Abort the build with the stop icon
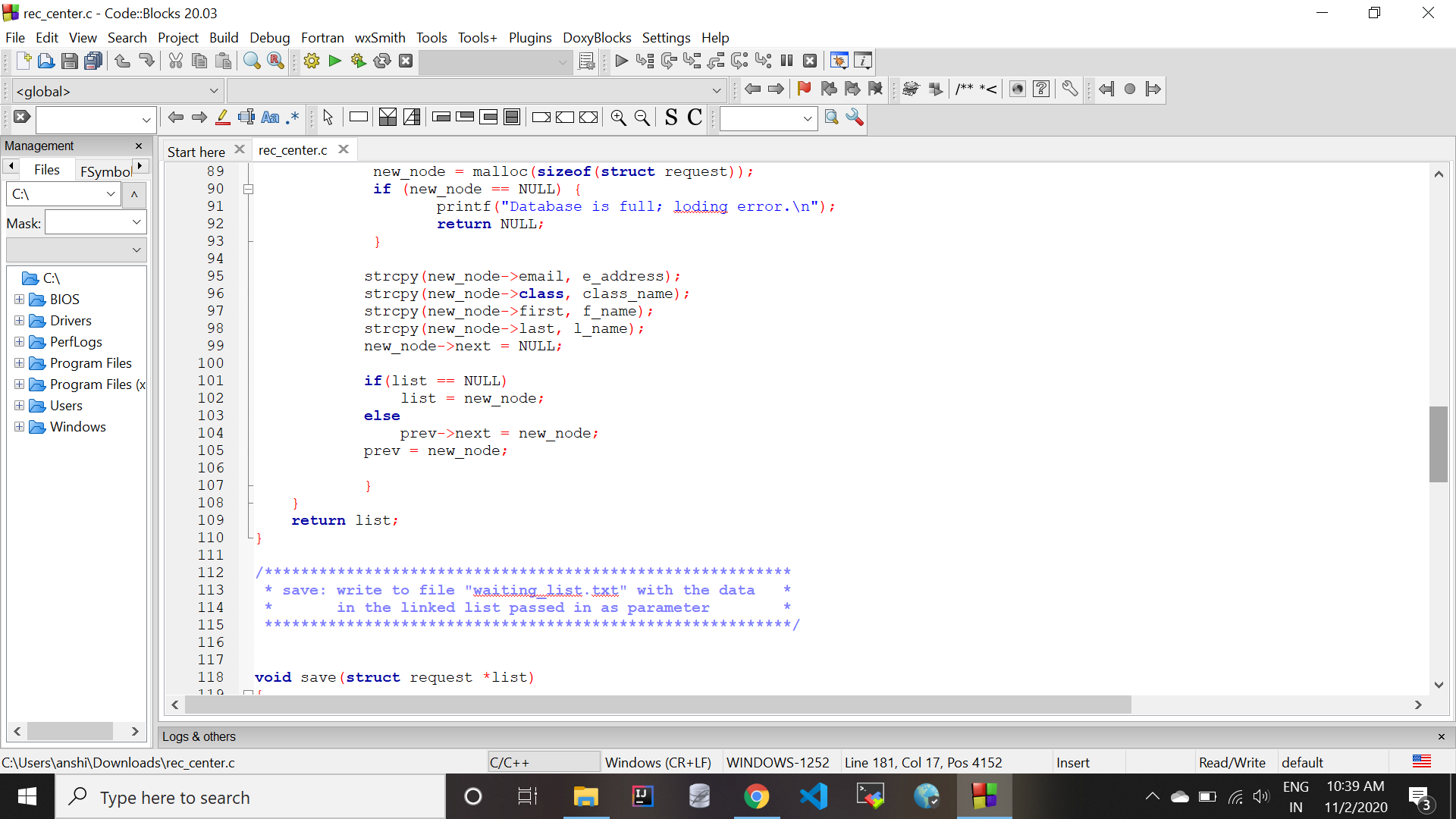The image size is (1456, 819). pos(406,61)
